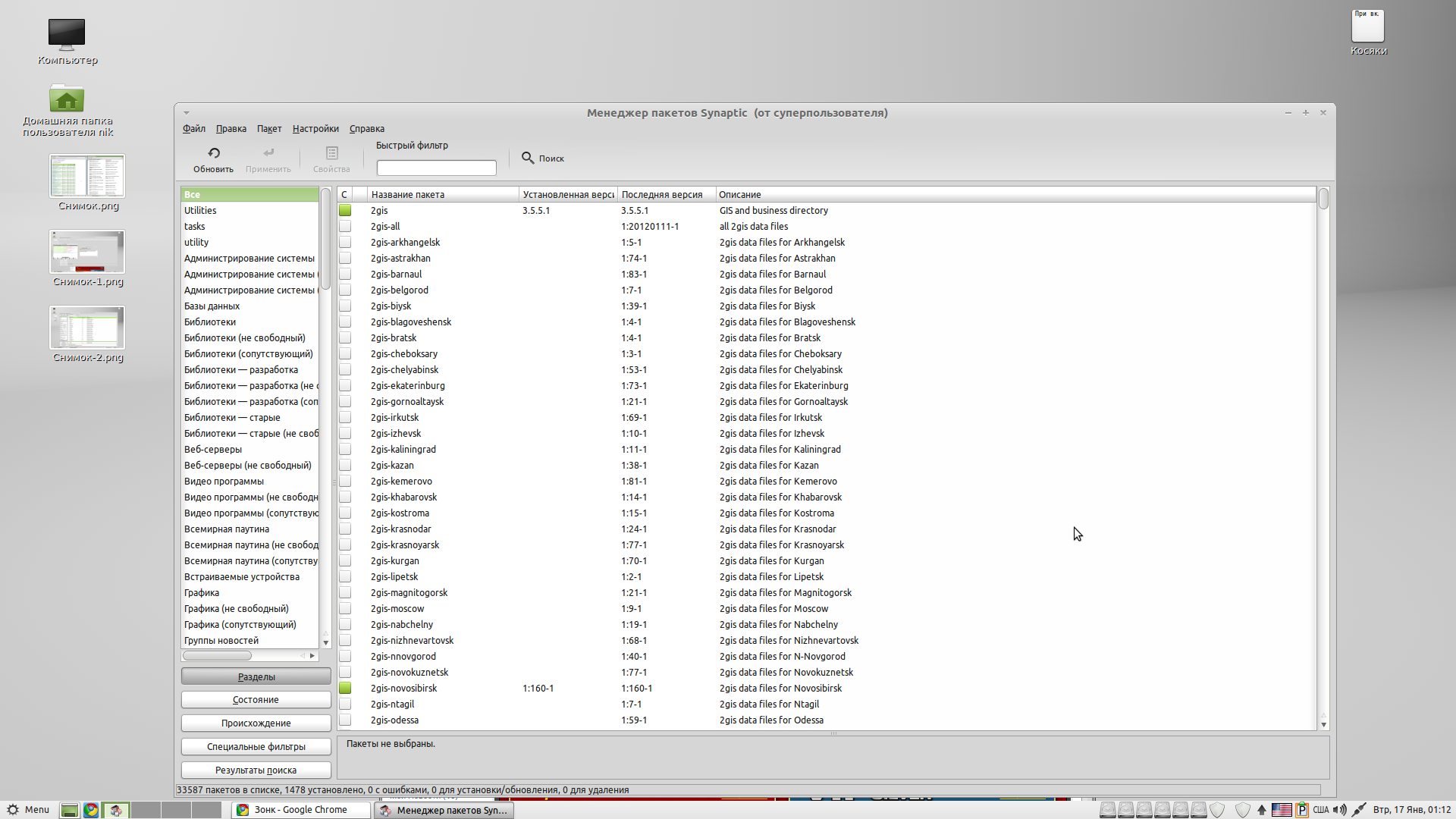Select thumbnail Снимок.png on desktop
1456x819 pixels.
click(87, 176)
